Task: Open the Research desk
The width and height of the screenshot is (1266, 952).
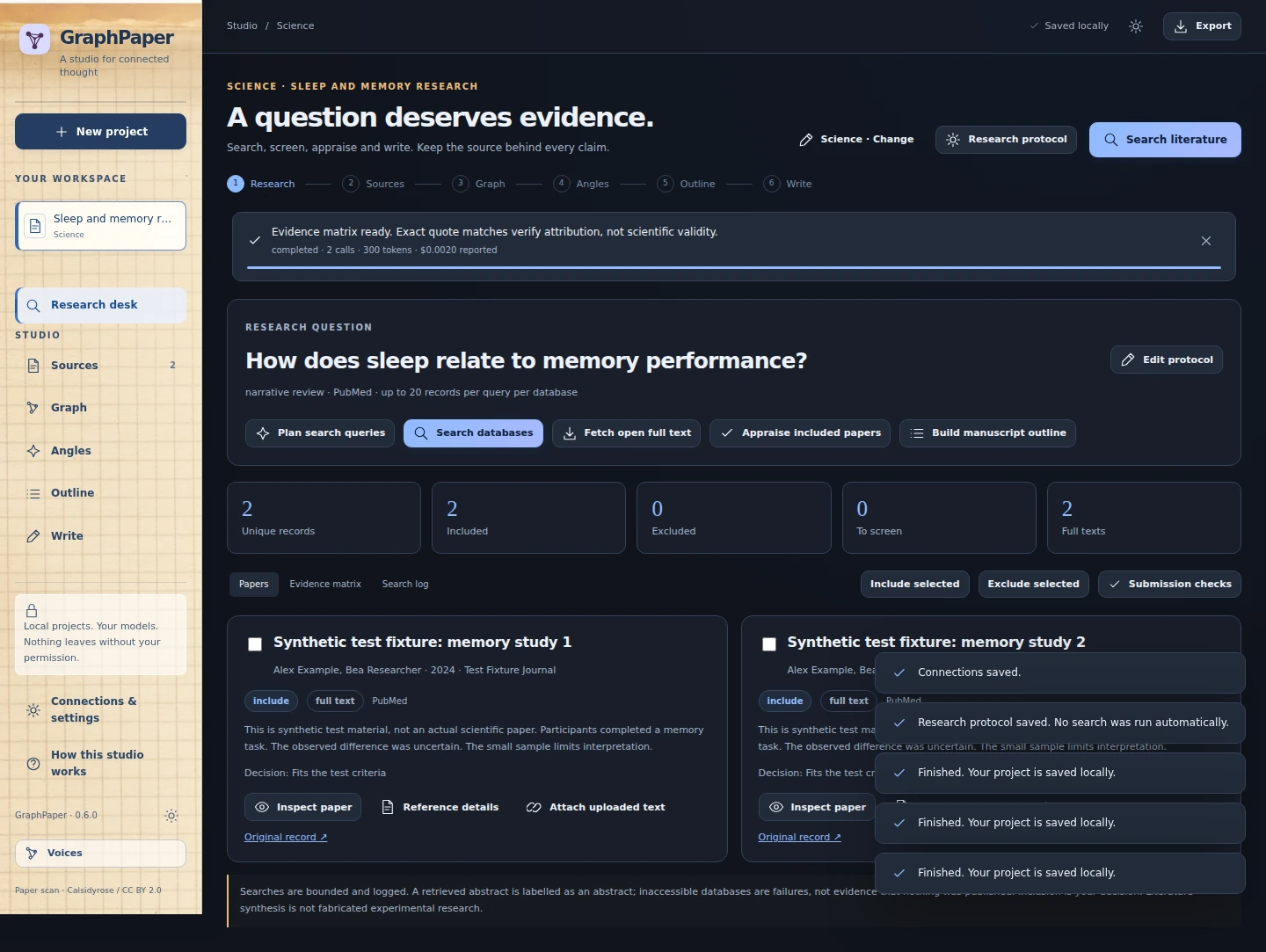Action: (100, 305)
